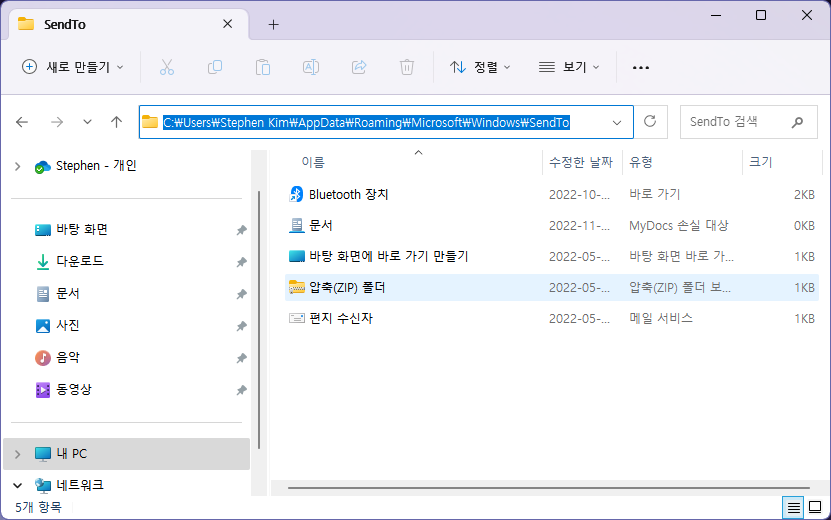Click the Delete trash can icon
Screen dimensions: 831x520
(406, 67)
